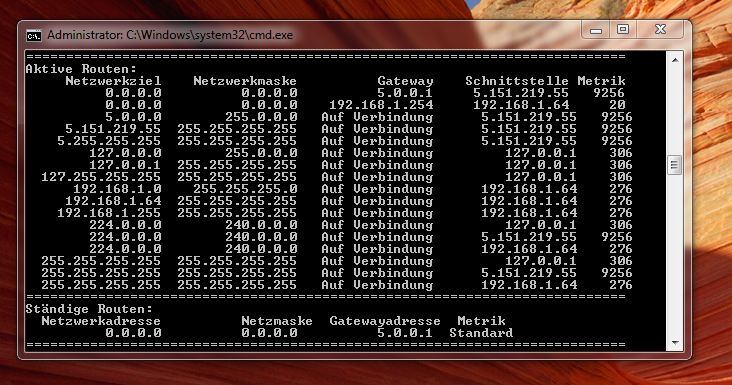Click '192.168.1.64' in the Netzwerkziel column

[113, 201]
